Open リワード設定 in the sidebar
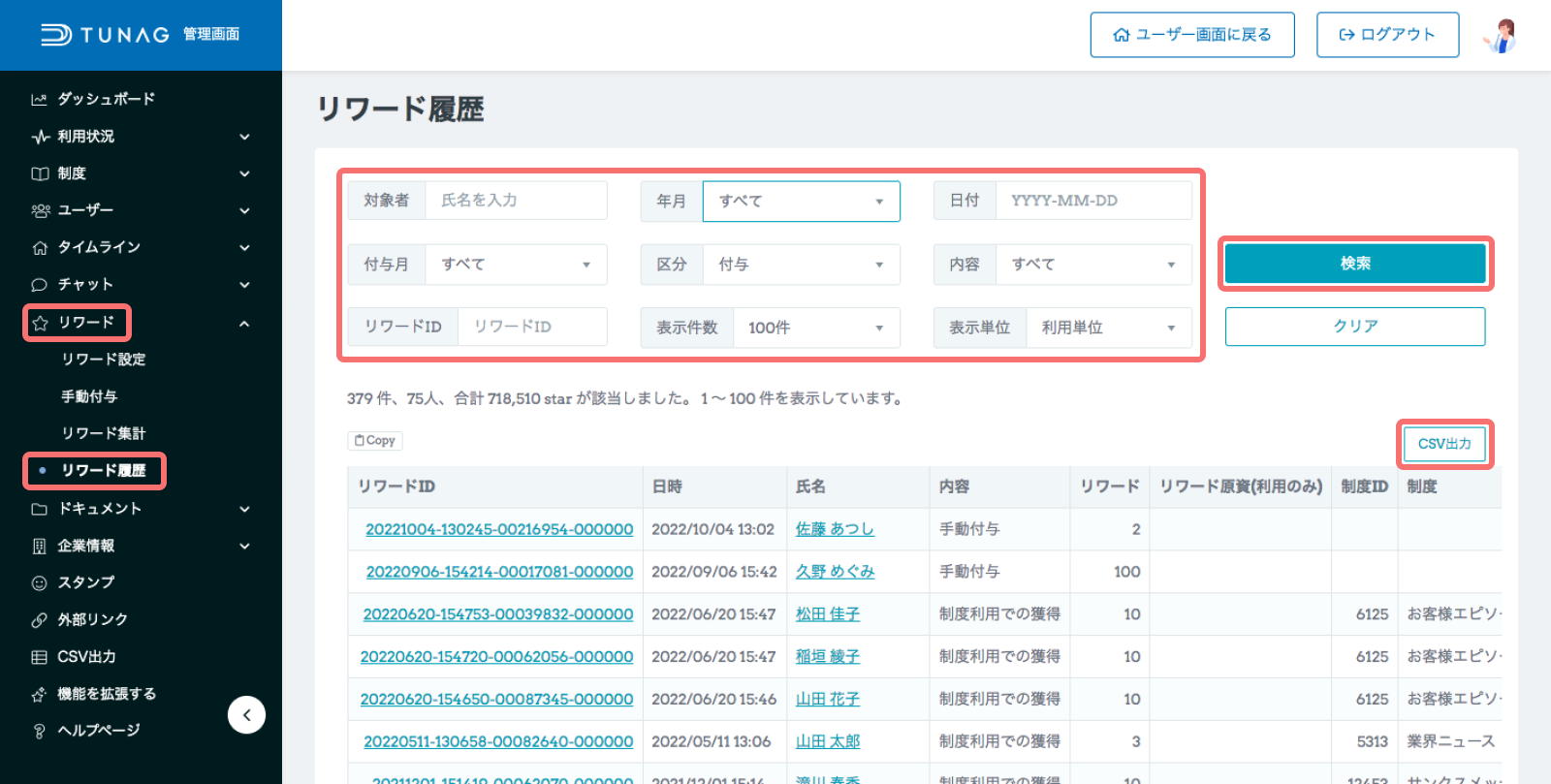 coord(104,360)
